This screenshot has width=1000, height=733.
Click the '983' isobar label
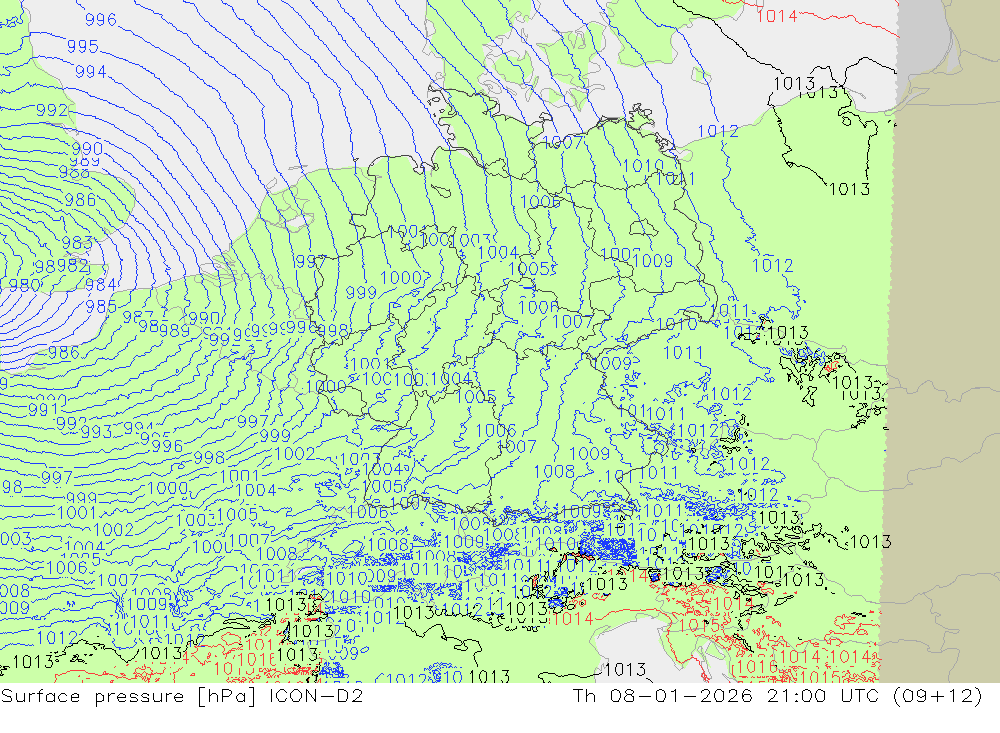[x=77, y=242]
